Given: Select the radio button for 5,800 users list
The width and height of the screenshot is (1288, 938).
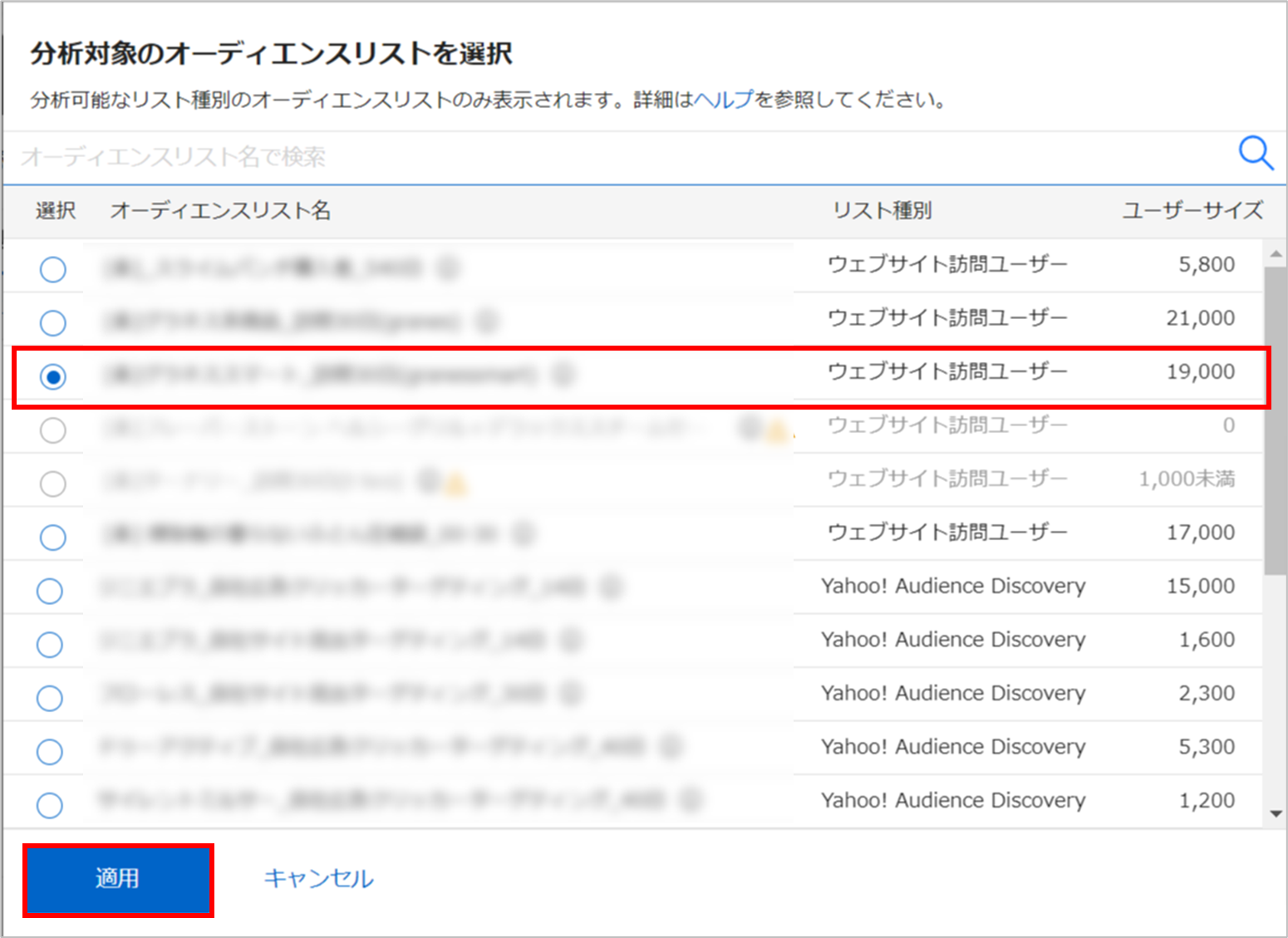Looking at the screenshot, I should click(53, 269).
